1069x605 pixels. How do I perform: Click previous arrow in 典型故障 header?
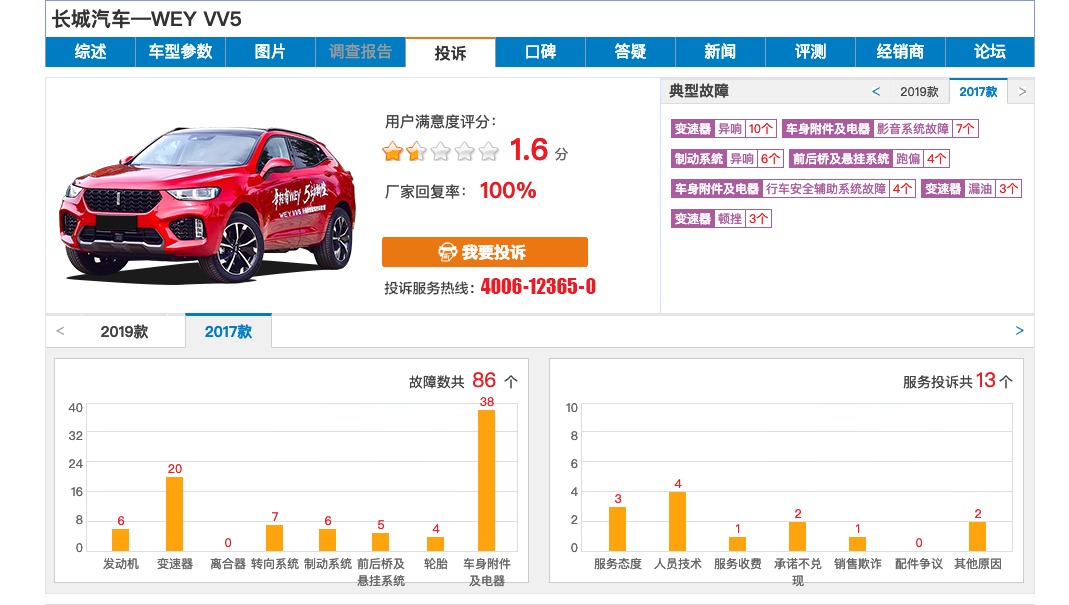(876, 91)
